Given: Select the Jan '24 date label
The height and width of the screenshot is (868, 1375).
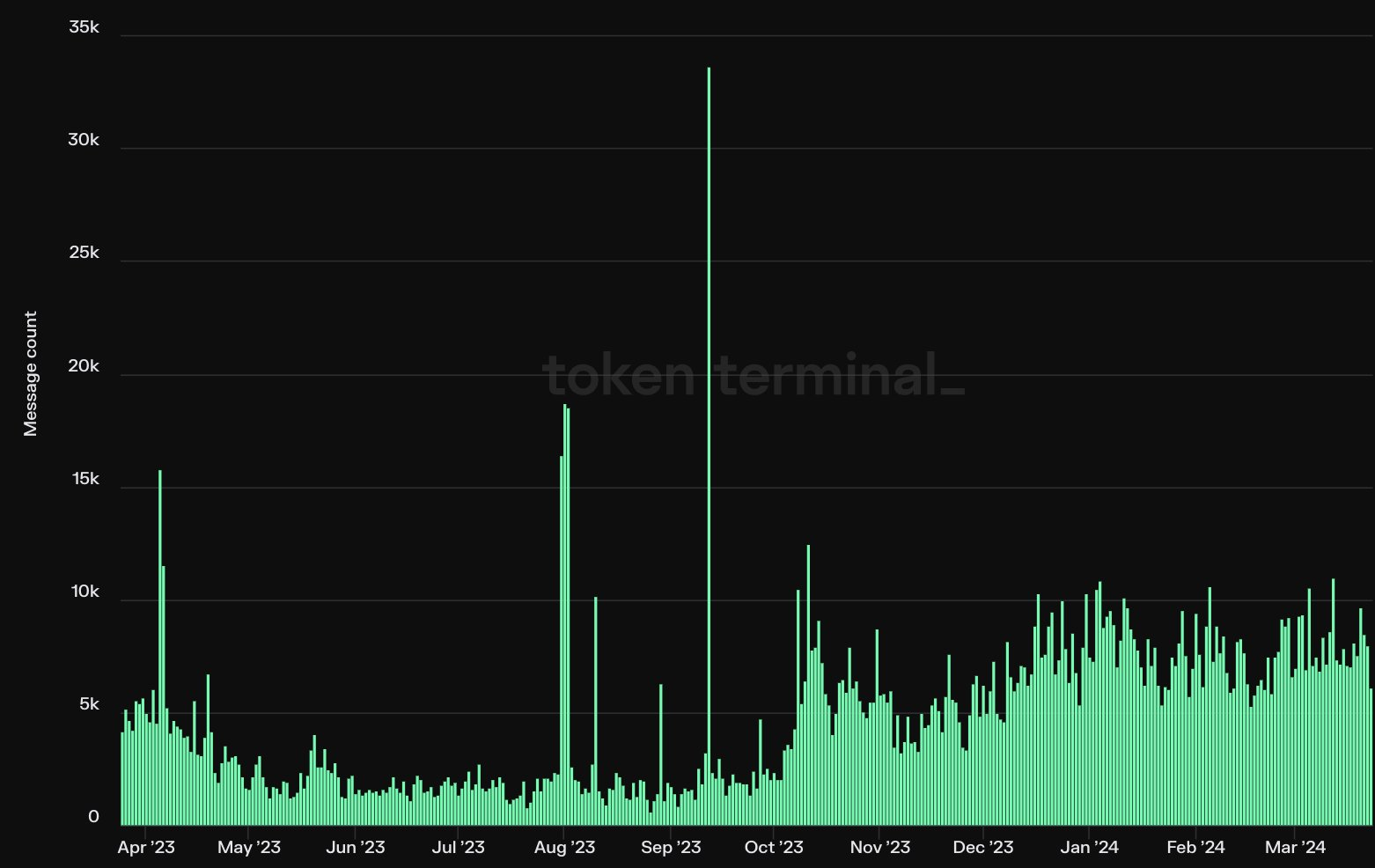Looking at the screenshot, I should coord(1090,847).
